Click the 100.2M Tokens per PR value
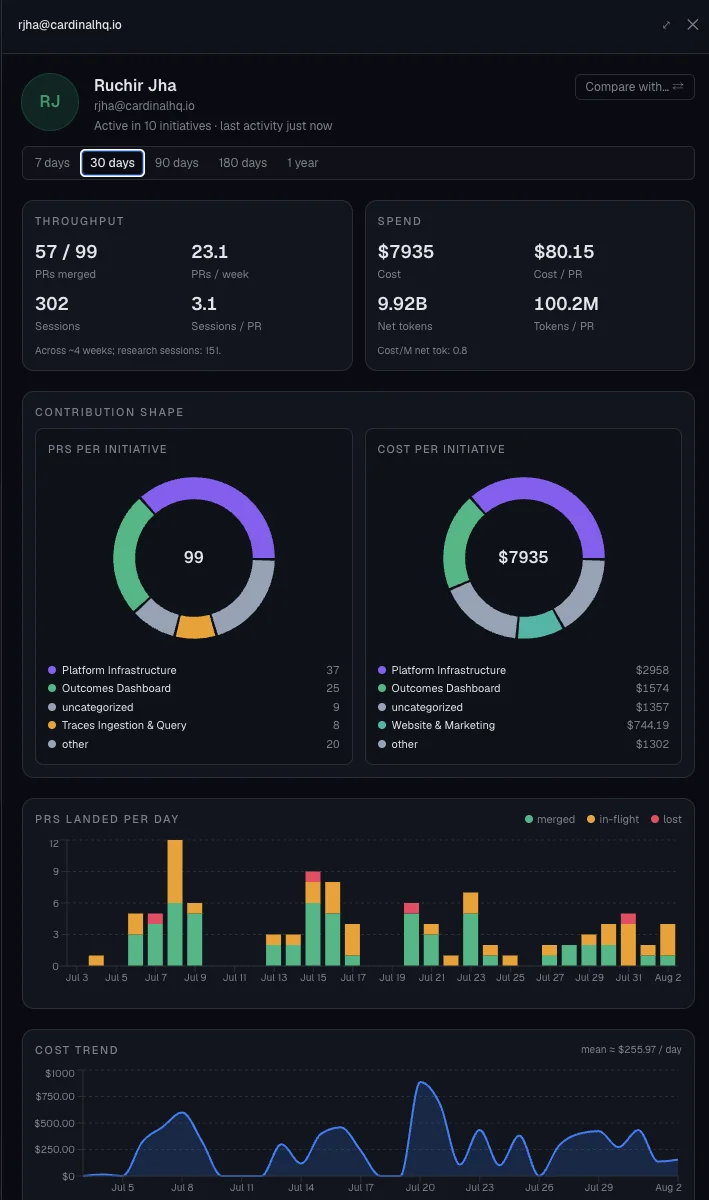 [566, 304]
